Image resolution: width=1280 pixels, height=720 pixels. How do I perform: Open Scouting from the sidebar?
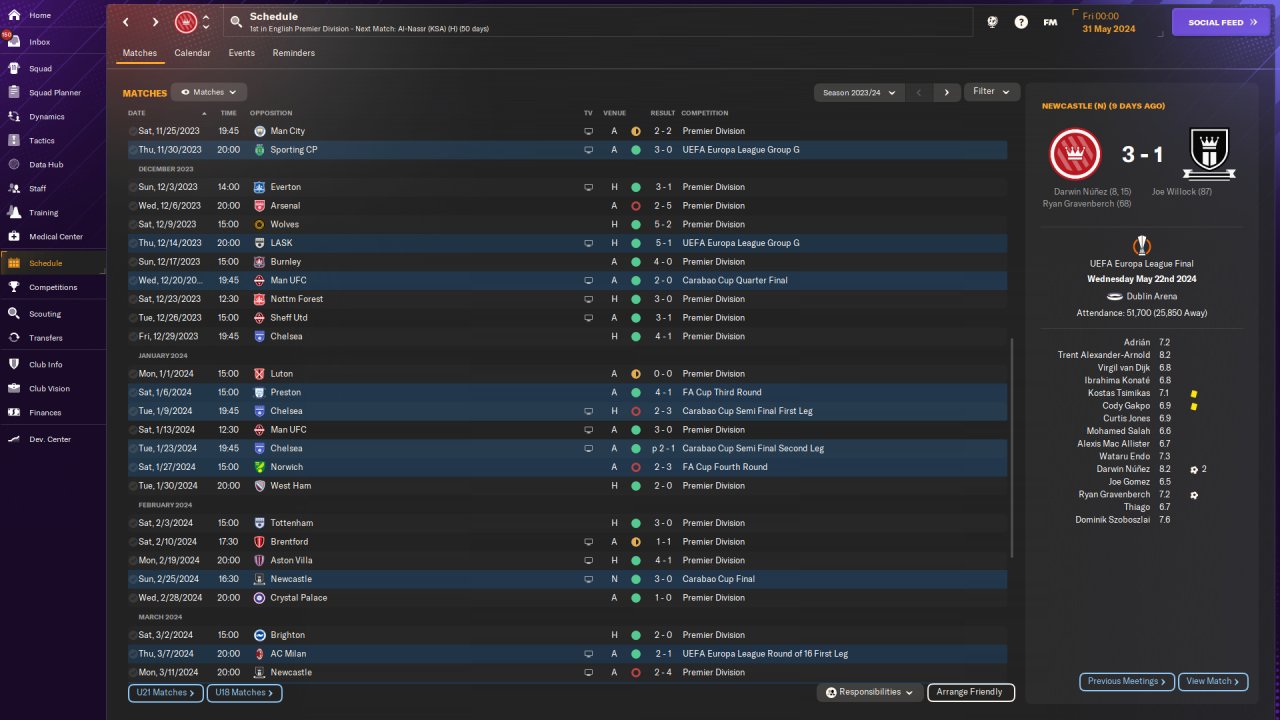point(14,314)
